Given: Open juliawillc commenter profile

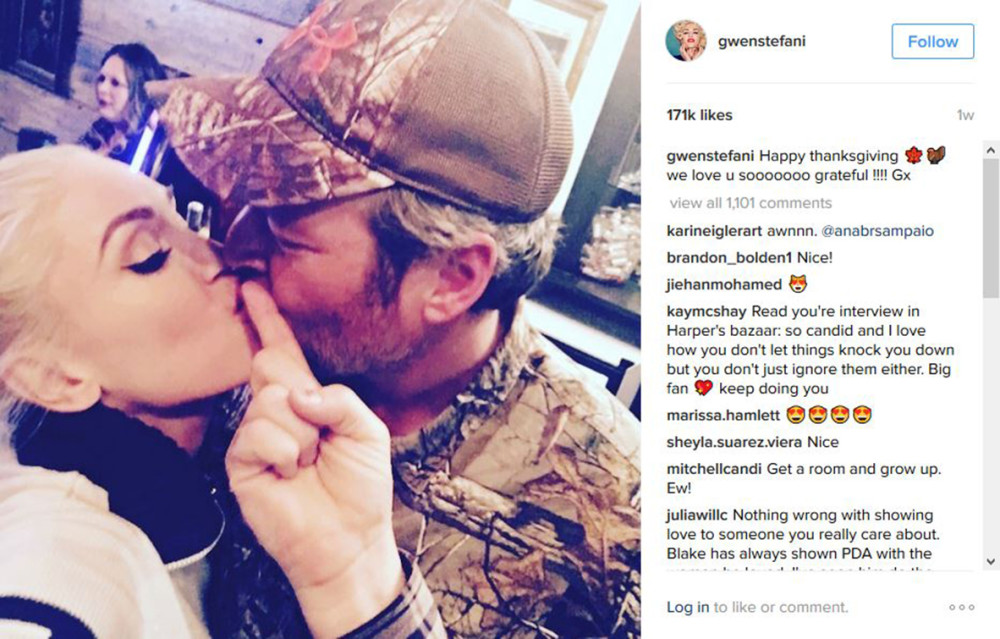Looking at the screenshot, I should 696,515.
